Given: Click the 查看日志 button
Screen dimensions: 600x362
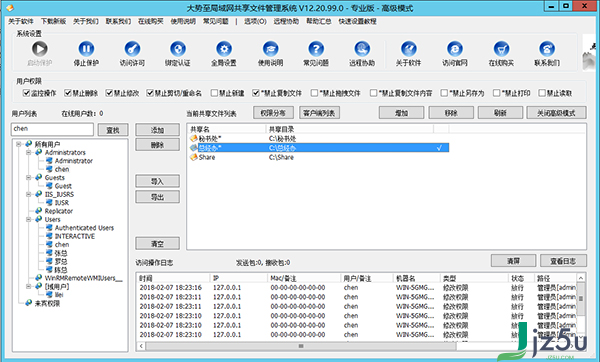Looking at the screenshot, I should pyautogui.click(x=563, y=261).
